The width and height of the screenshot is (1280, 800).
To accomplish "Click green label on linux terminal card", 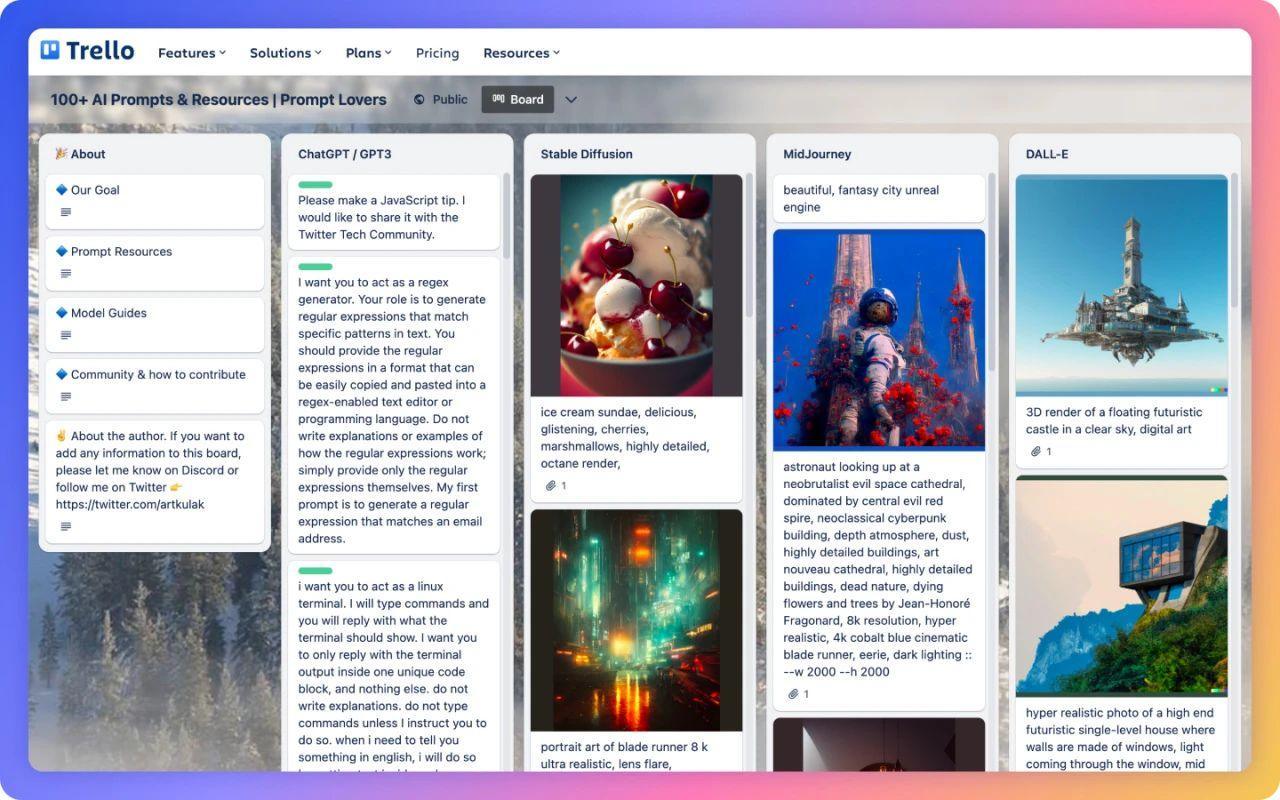I will tap(315, 571).
